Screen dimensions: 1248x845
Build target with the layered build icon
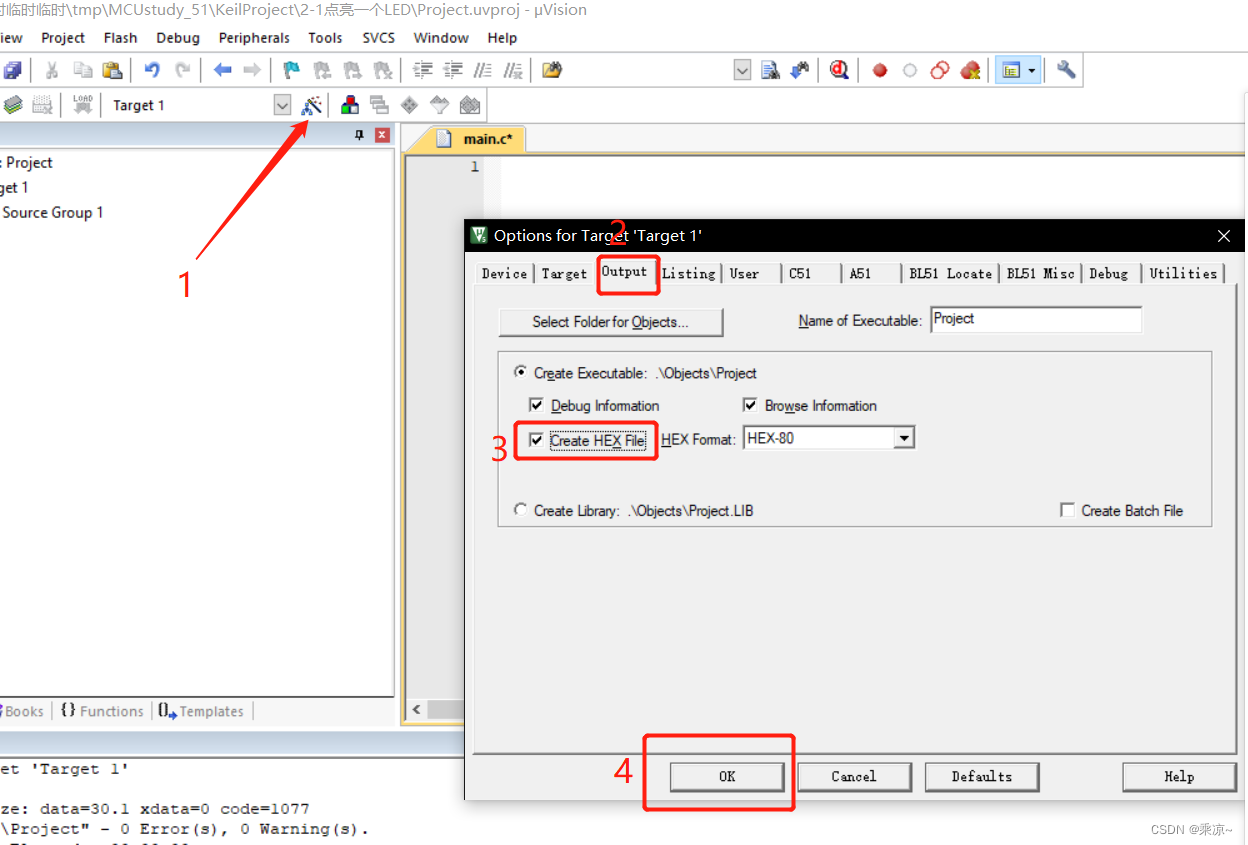(12, 105)
